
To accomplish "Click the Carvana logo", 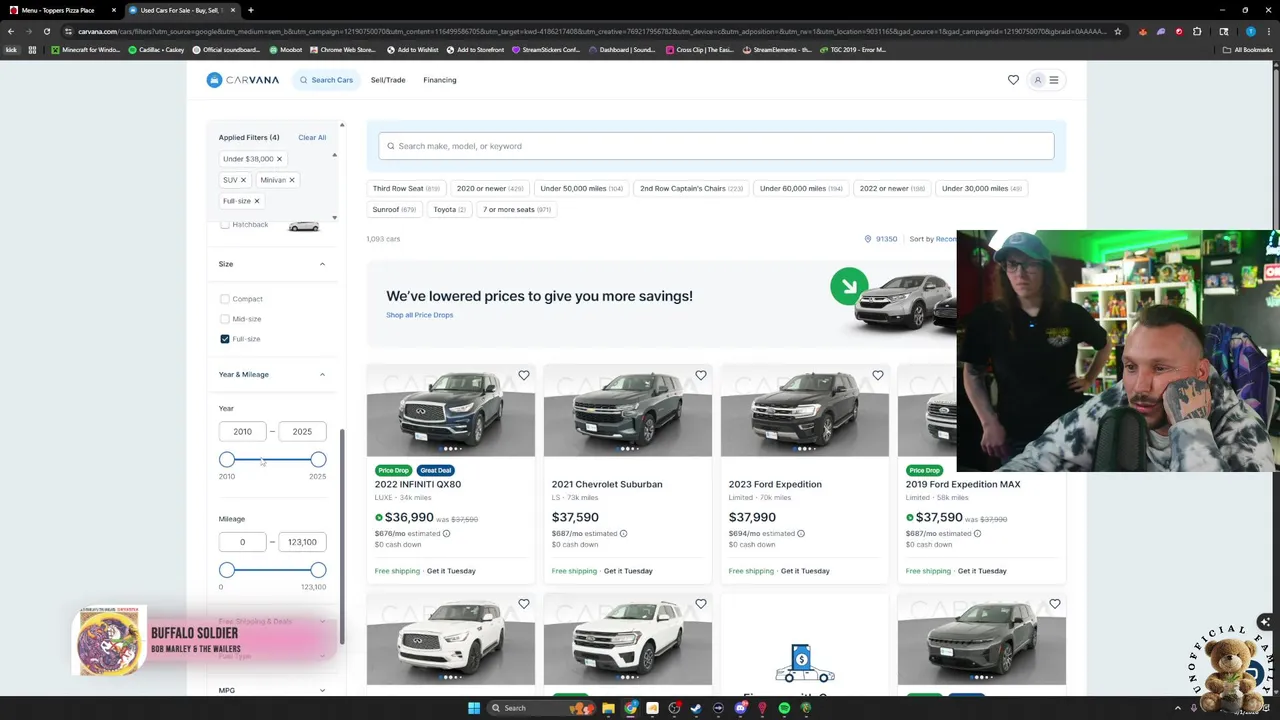I will 243,80.
